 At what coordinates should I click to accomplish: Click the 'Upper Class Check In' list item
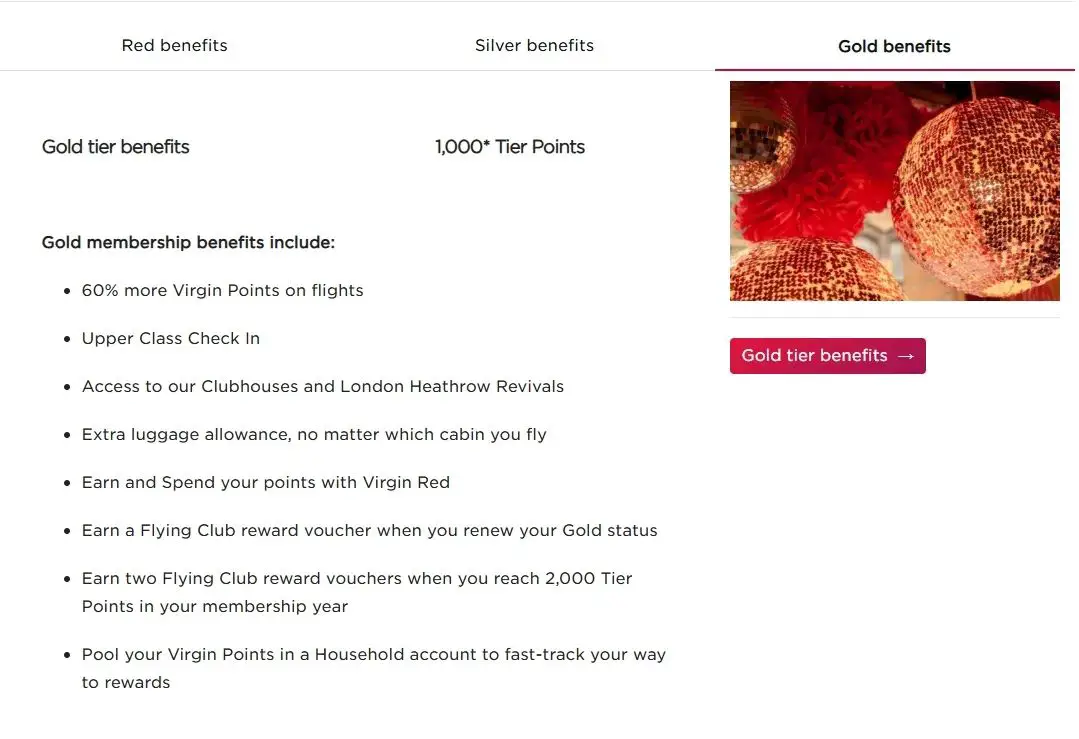171,339
